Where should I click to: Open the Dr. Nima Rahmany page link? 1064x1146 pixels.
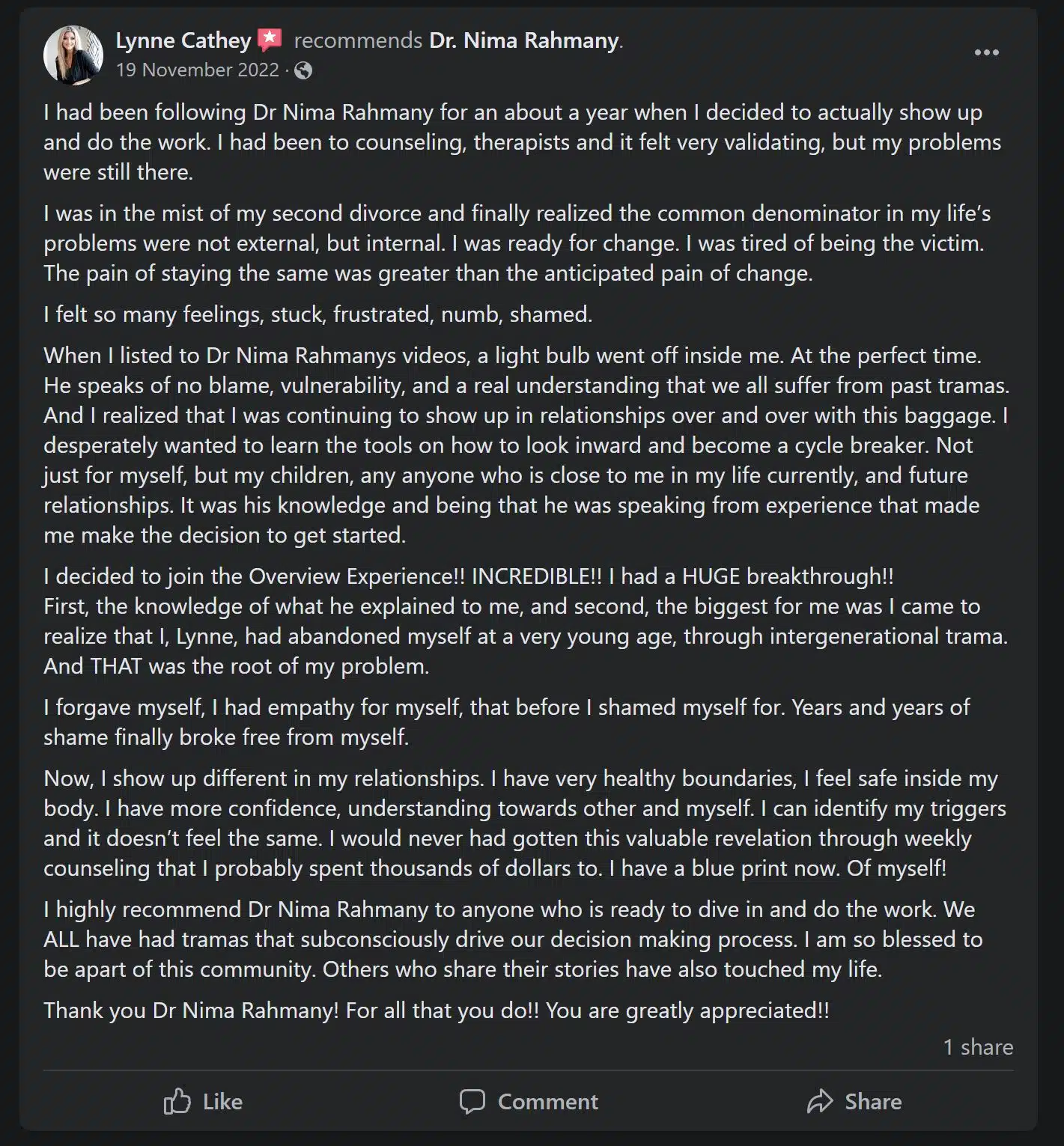[524, 40]
